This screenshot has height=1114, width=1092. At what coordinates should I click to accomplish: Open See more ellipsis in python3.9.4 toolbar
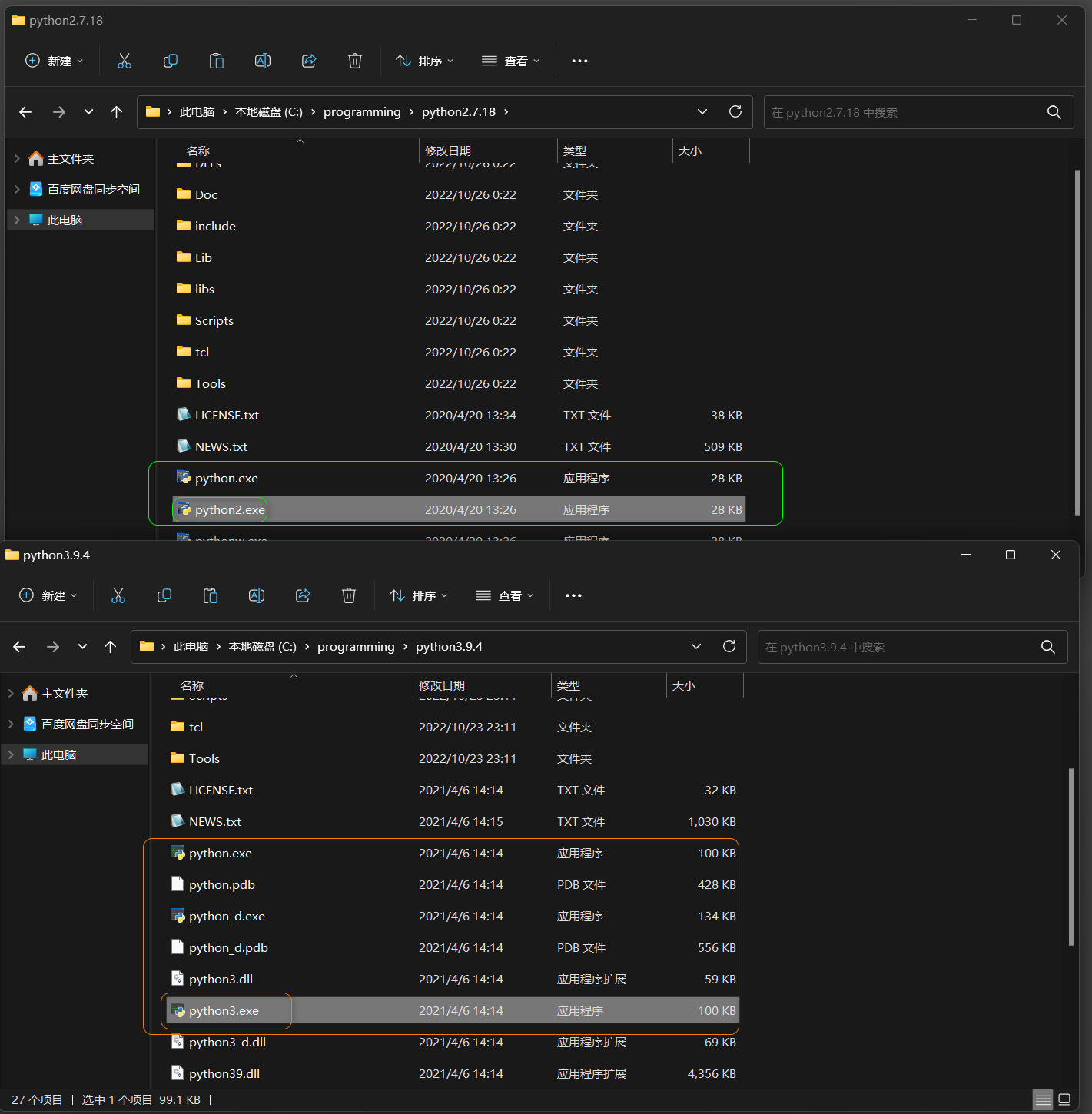pyautogui.click(x=574, y=595)
